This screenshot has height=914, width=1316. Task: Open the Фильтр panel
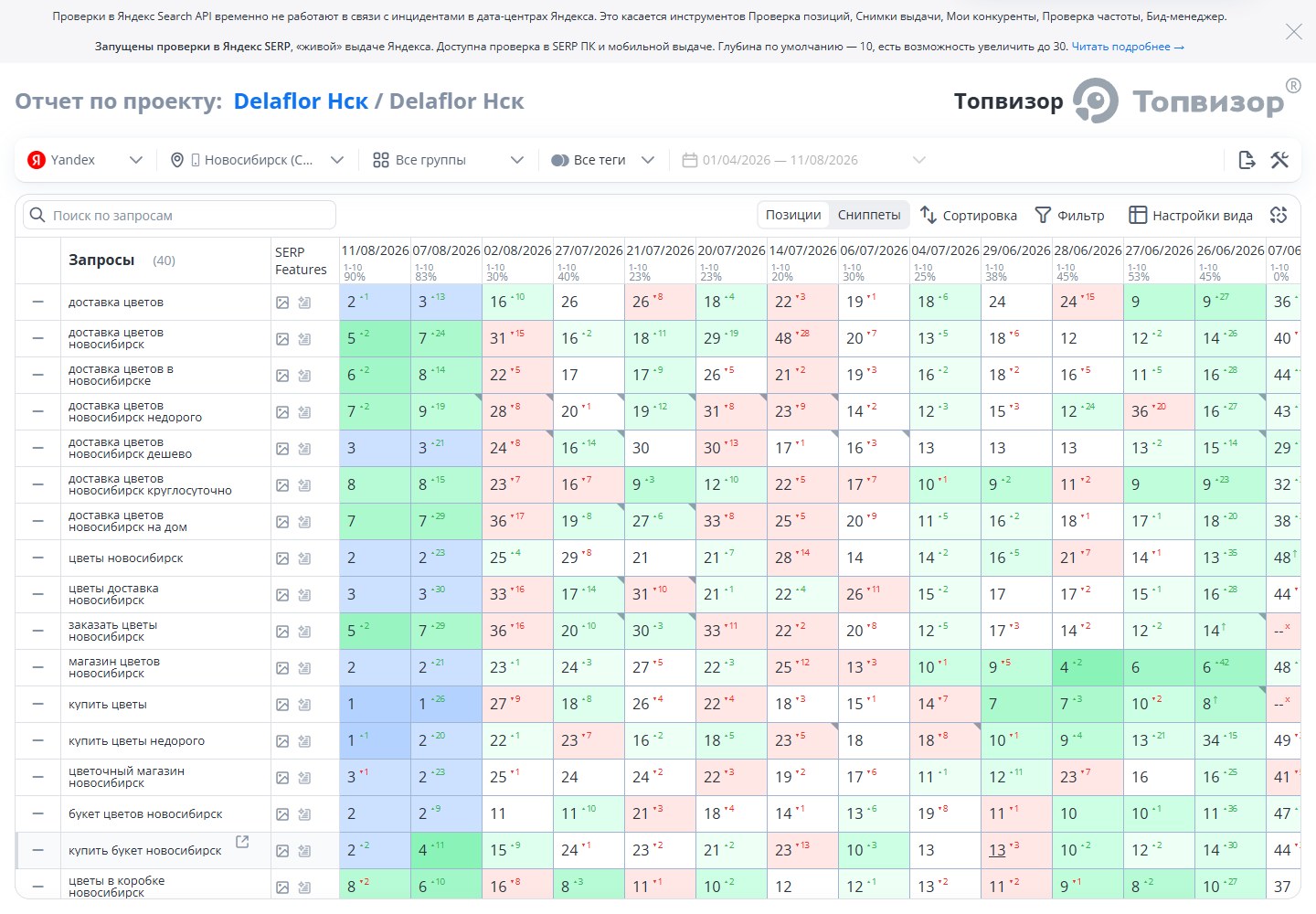1069,215
